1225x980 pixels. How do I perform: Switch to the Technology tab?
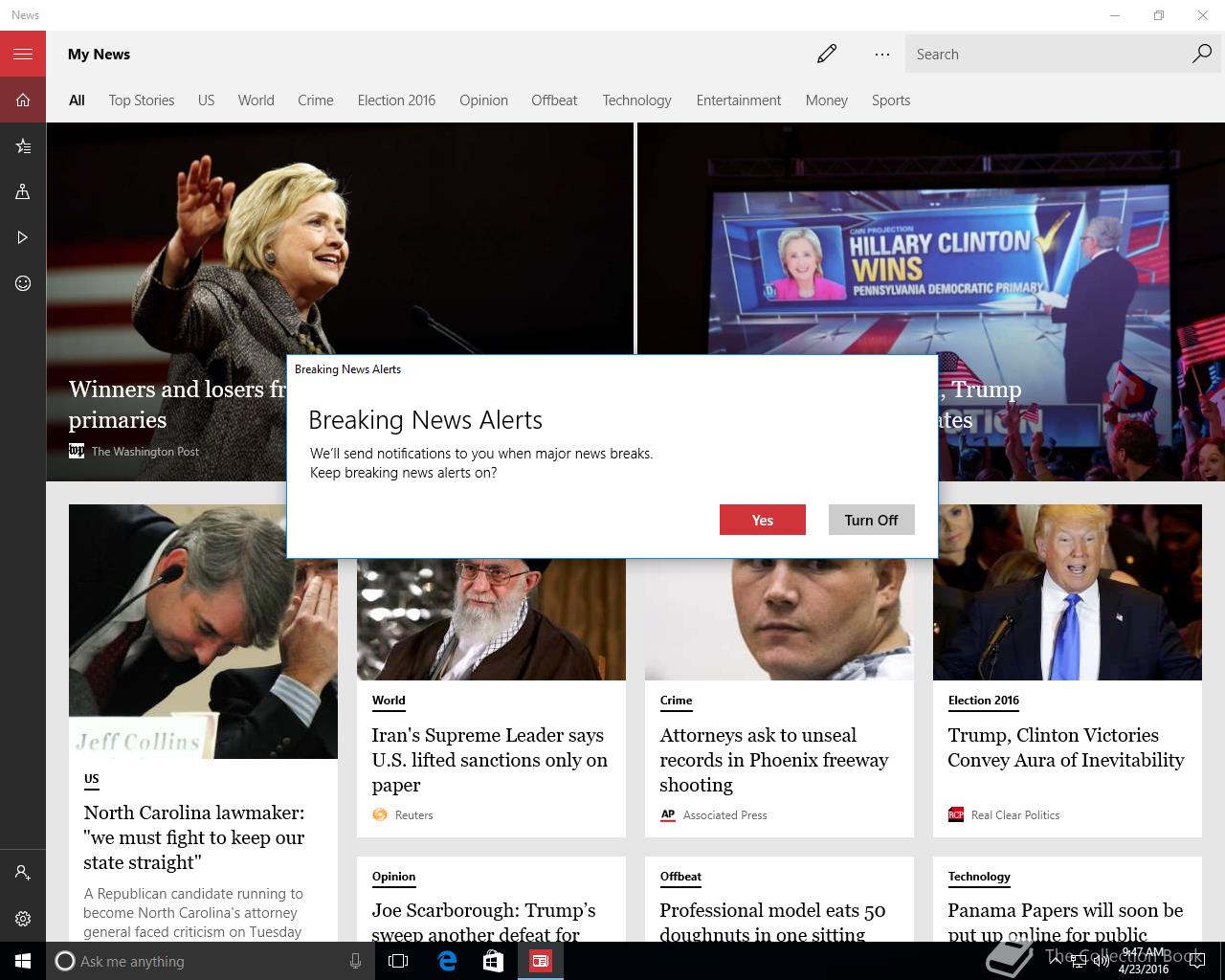(636, 100)
